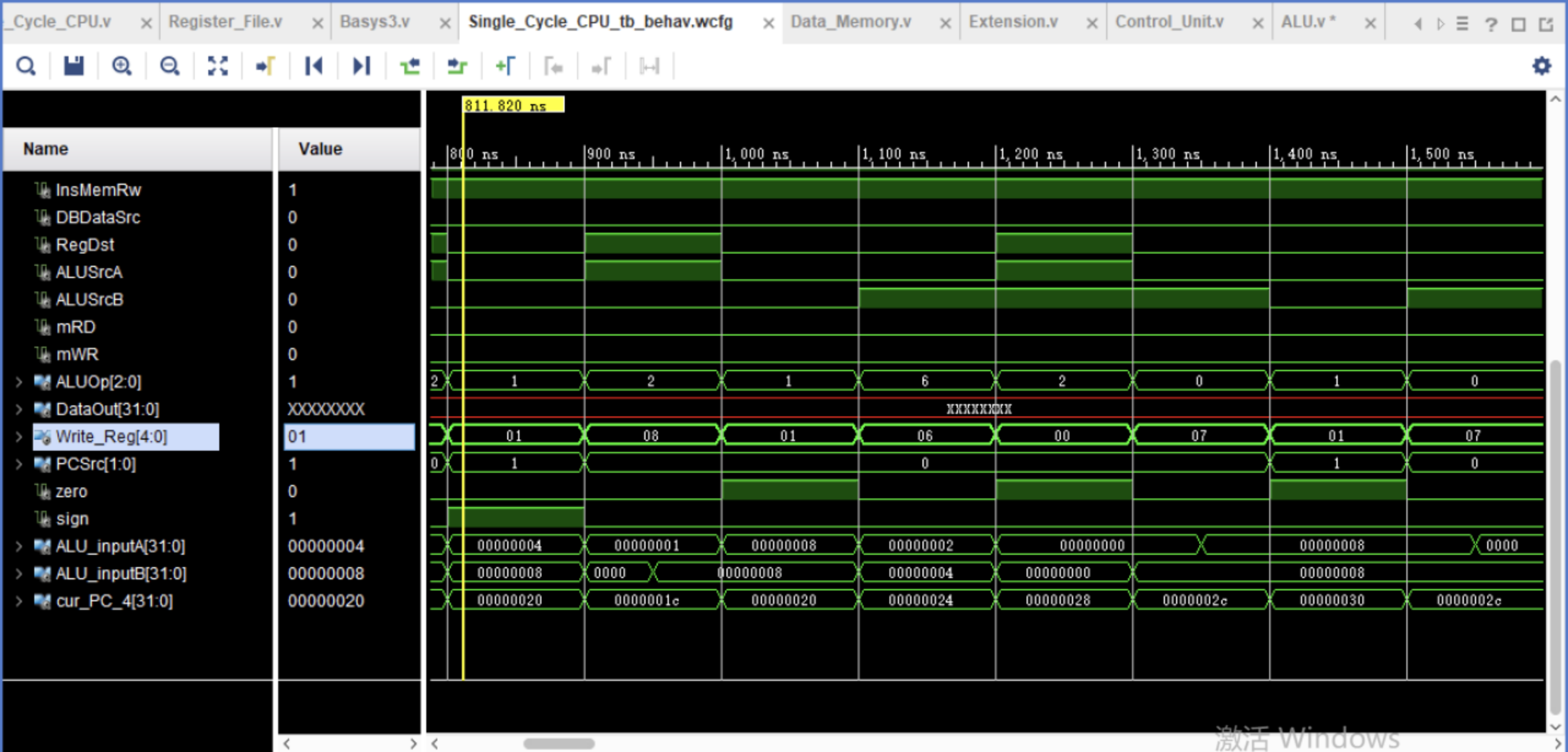Click the Zoom Fit icon

217,66
